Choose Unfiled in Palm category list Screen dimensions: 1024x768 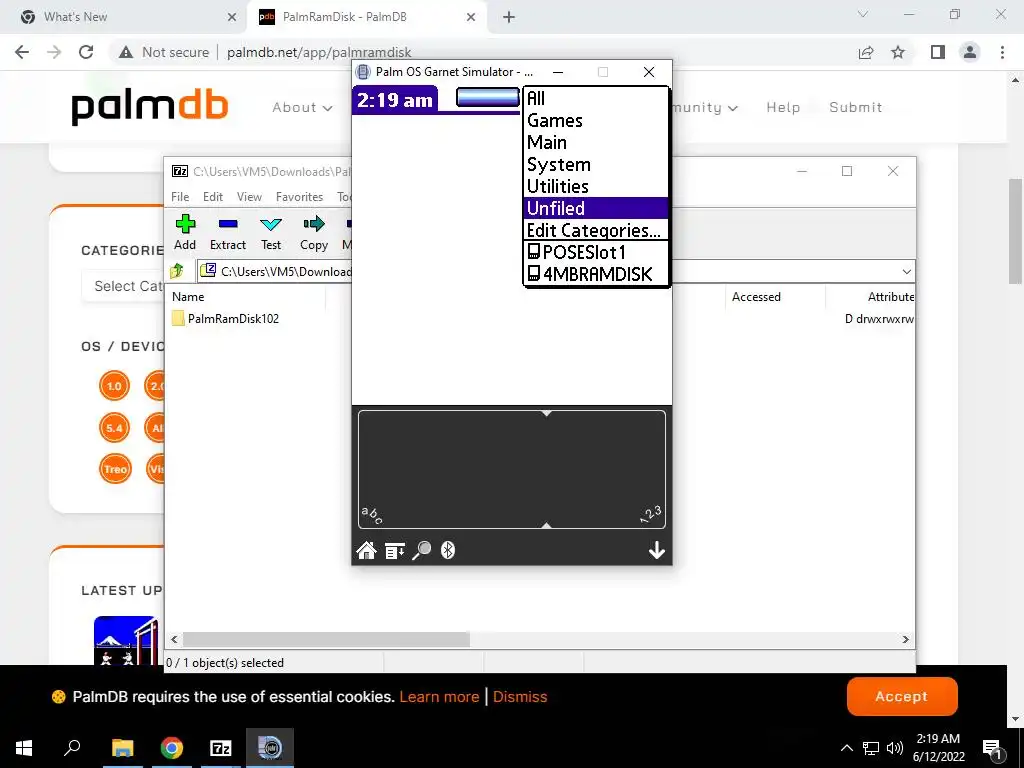pos(596,208)
